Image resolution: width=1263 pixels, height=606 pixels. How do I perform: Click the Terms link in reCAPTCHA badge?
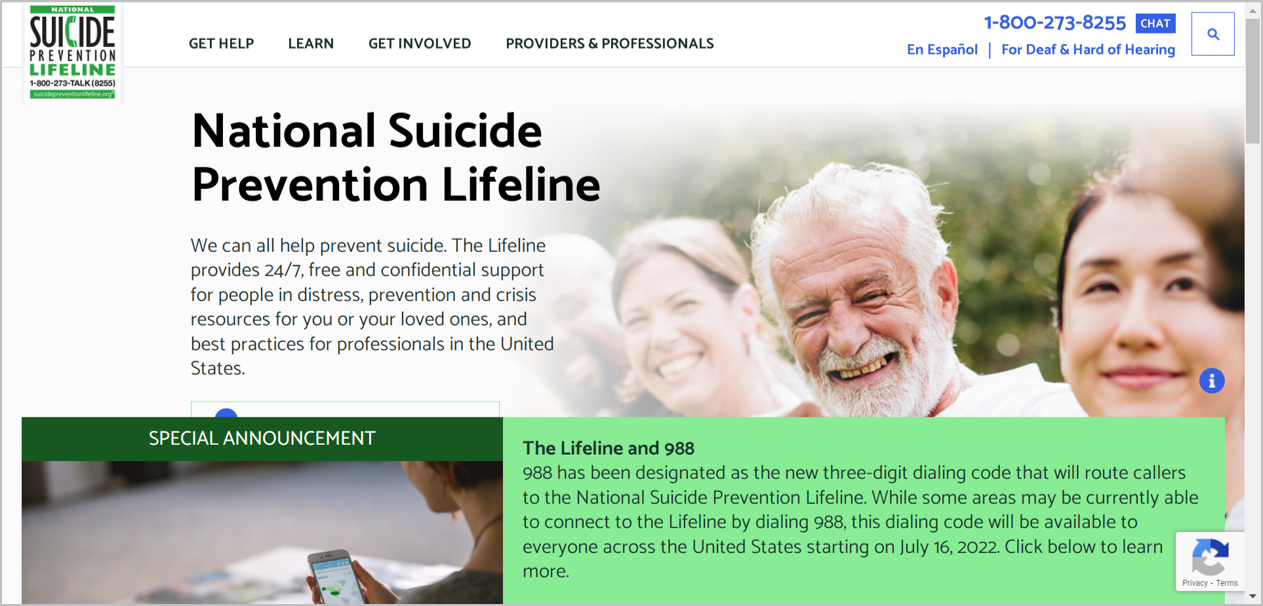pyautogui.click(x=1227, y=583)
